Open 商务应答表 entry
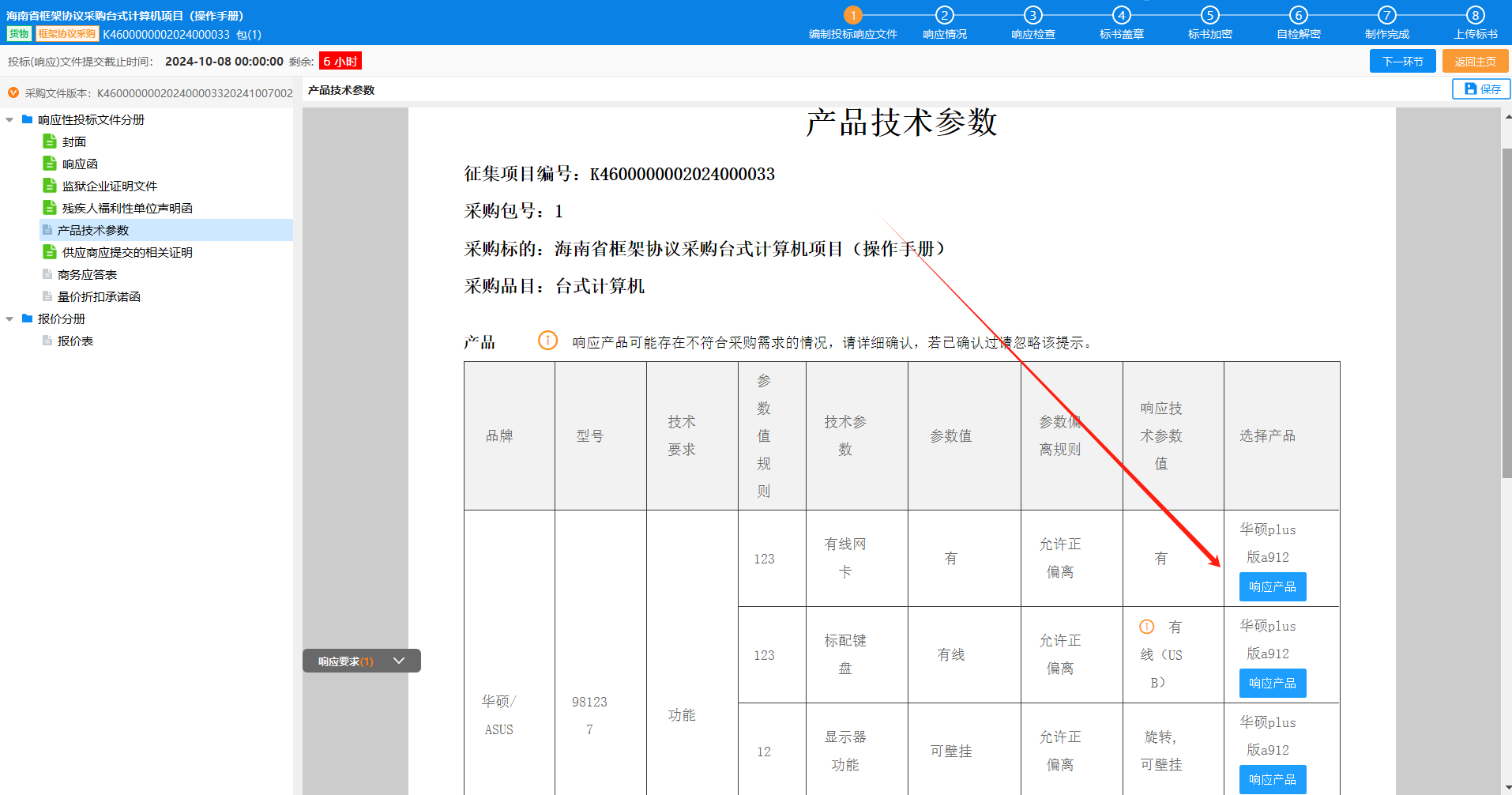This screenshot has width=1512, height=795. point(87,275)
